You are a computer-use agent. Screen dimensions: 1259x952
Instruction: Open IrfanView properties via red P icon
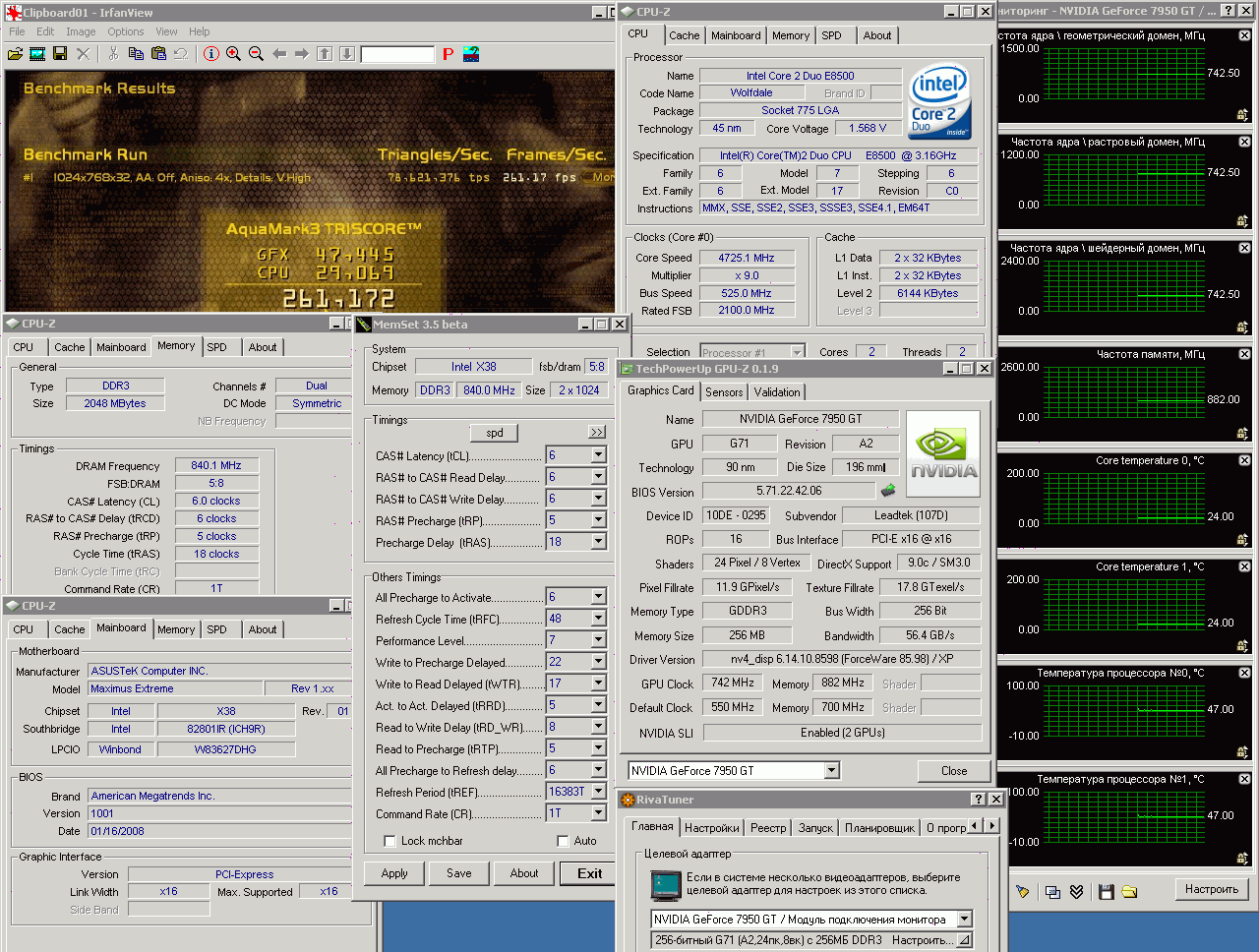tap(448, 54)
